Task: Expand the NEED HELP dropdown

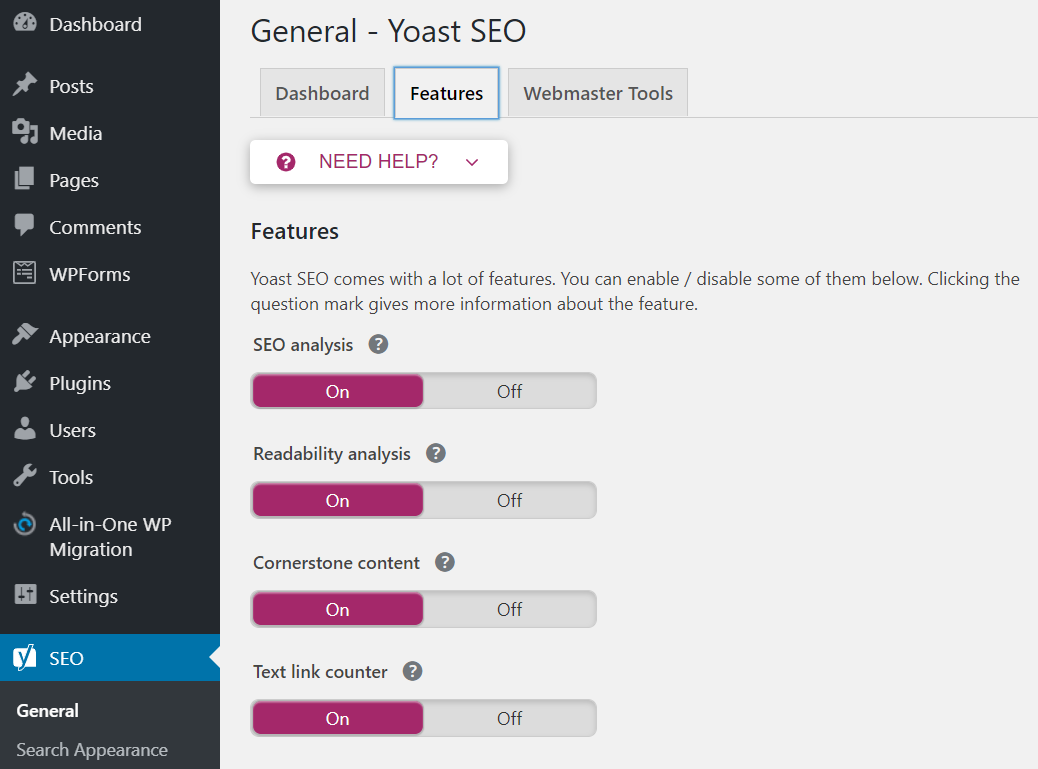Action: coord(378,161)
